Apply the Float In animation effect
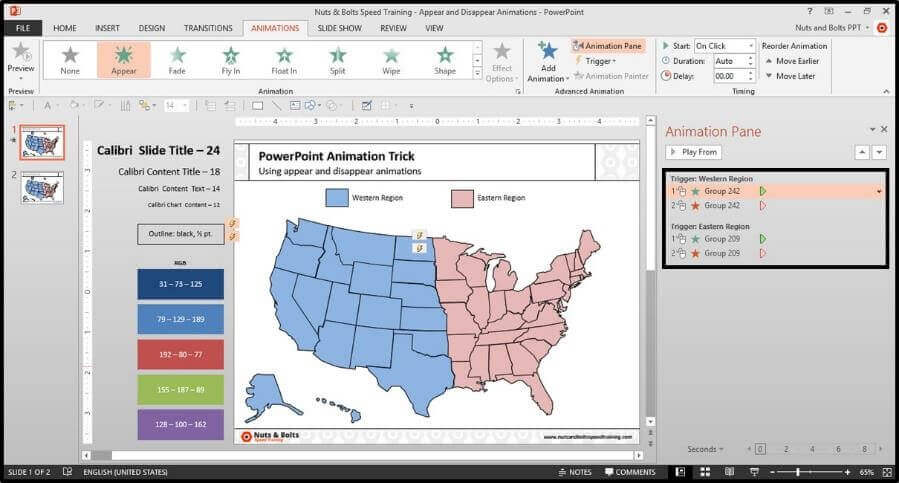 (284, 60)
